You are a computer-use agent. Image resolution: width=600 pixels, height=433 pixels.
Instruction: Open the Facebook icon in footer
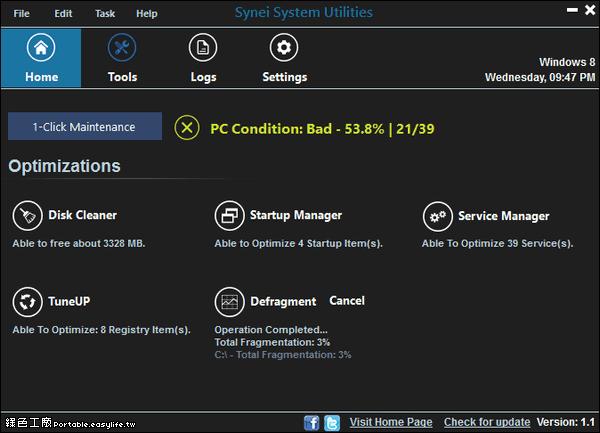tap(311, 422)
